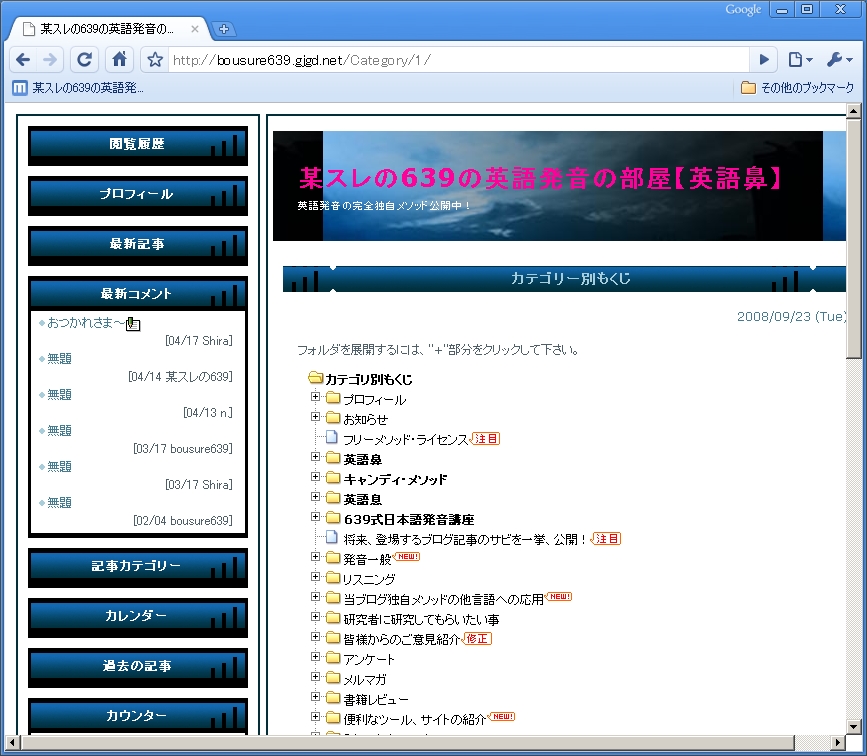Open the 最新記事 sidebar section
This screenshot has width=867, height=756.
[x=138, y=245]
